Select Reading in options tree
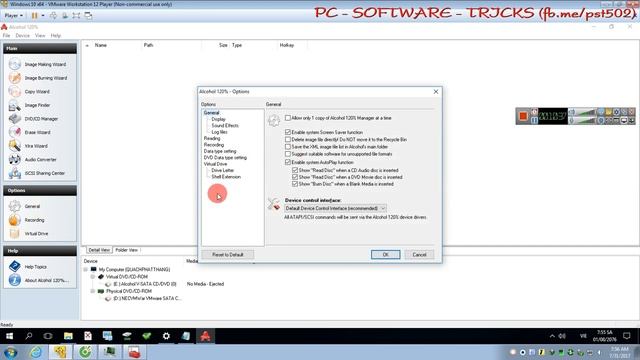Image resolution: width=640 pixels, height=360 pixels. [x=212, y=138]
